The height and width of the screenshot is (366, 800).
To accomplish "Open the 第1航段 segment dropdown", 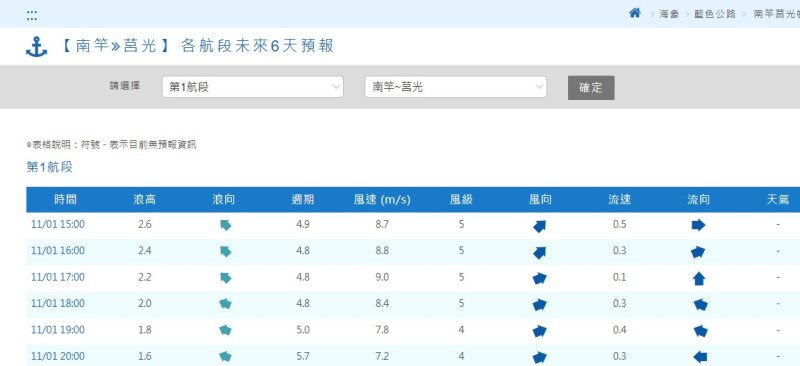I will pos(253,87).
